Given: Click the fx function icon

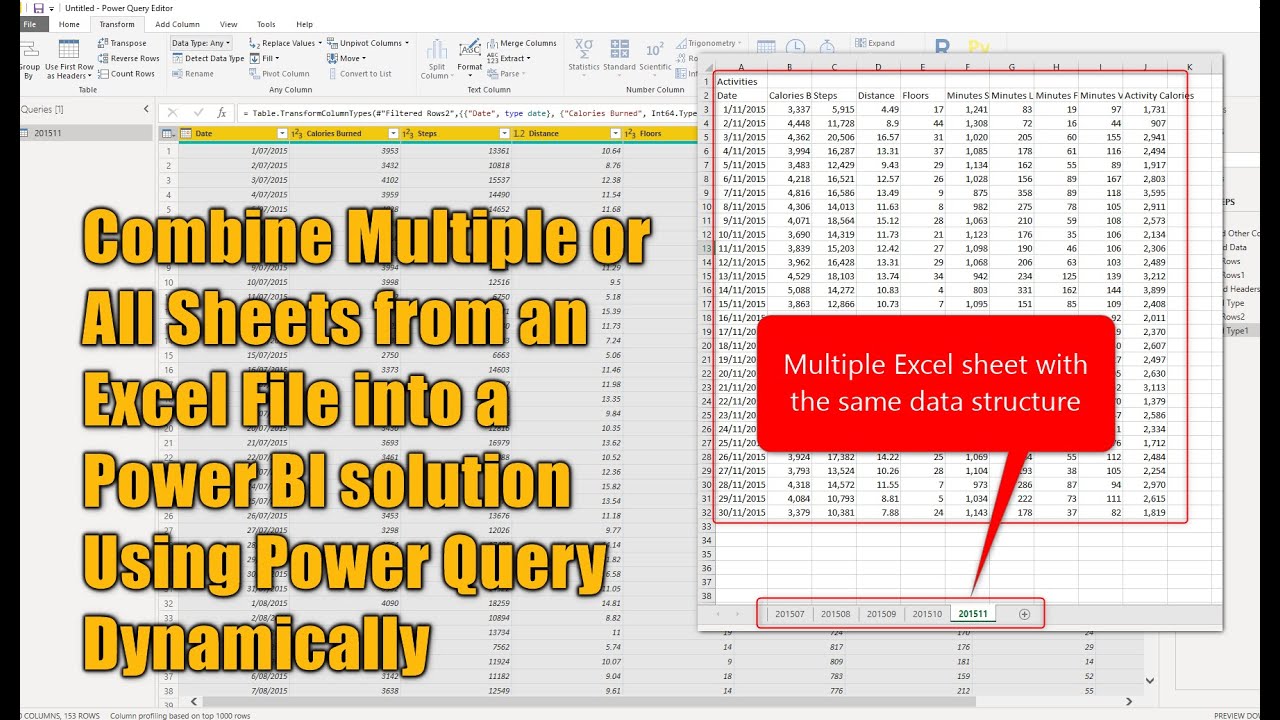Looking at the screenshot, I should pos(222,113).
